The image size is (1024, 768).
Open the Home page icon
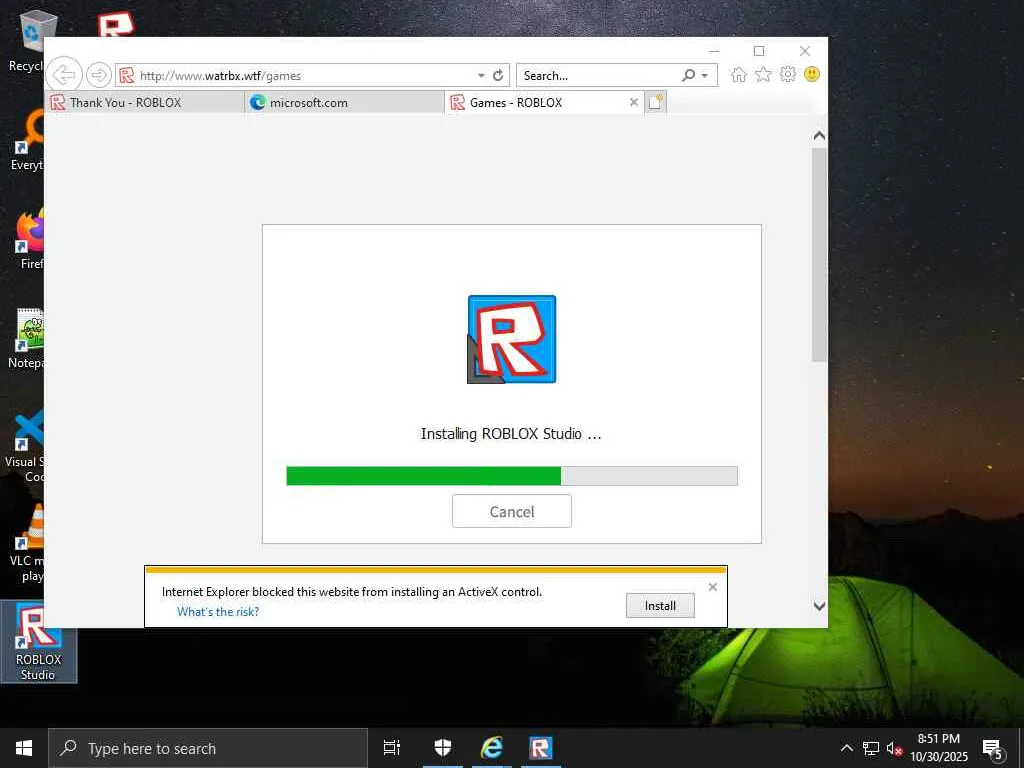739,74
